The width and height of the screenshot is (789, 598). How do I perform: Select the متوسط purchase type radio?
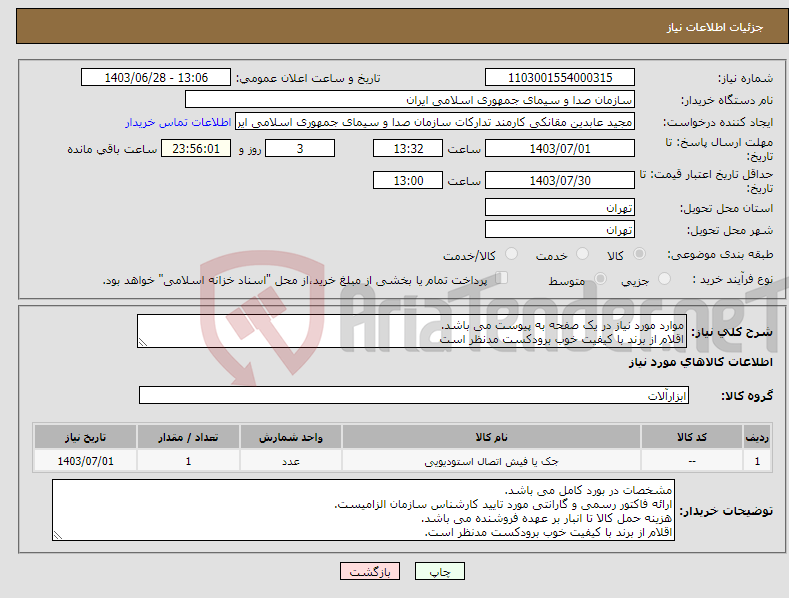tap(600, 279)
